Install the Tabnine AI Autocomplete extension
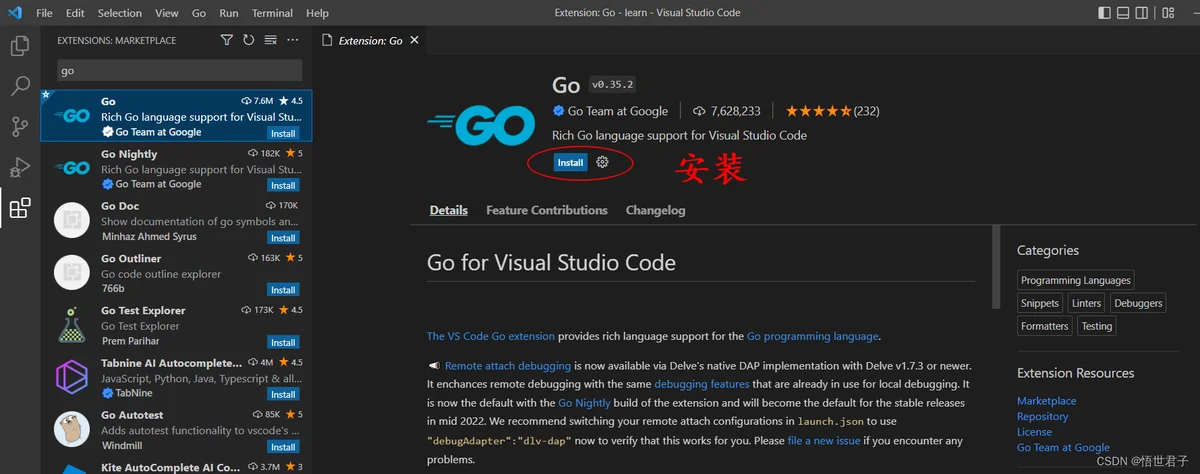 [283, 394]
